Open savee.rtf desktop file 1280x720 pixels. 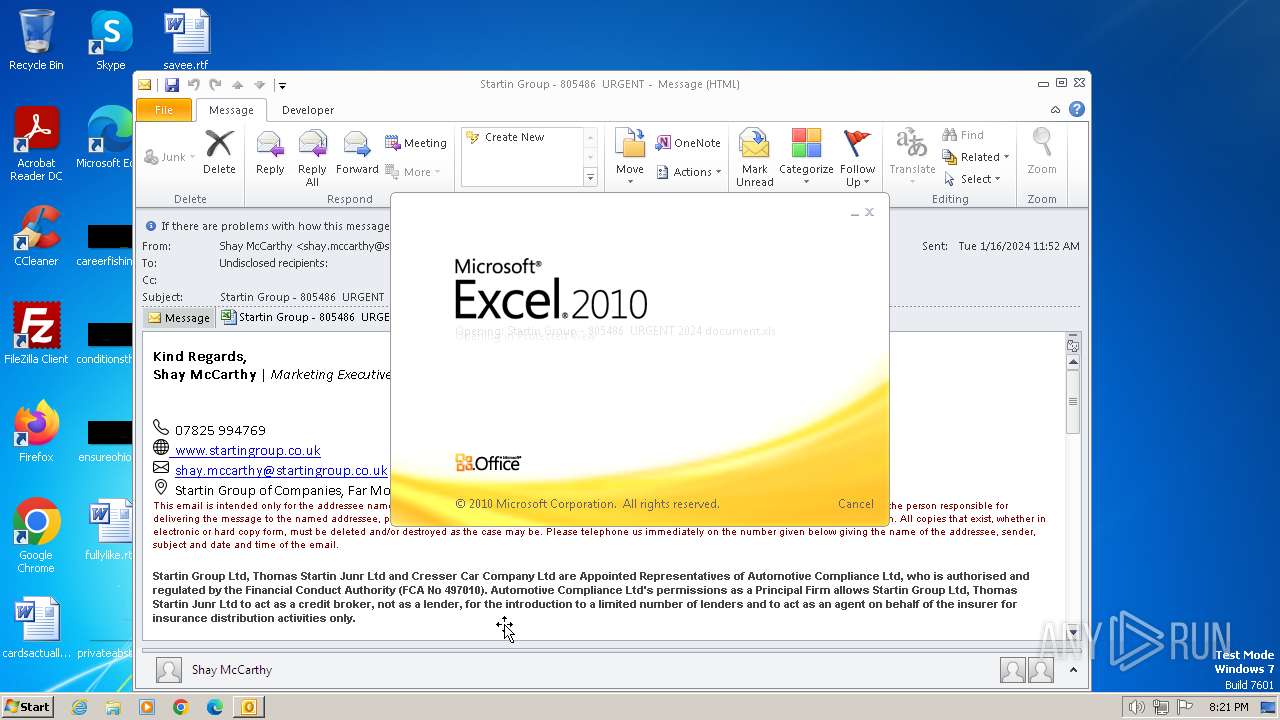186,40
